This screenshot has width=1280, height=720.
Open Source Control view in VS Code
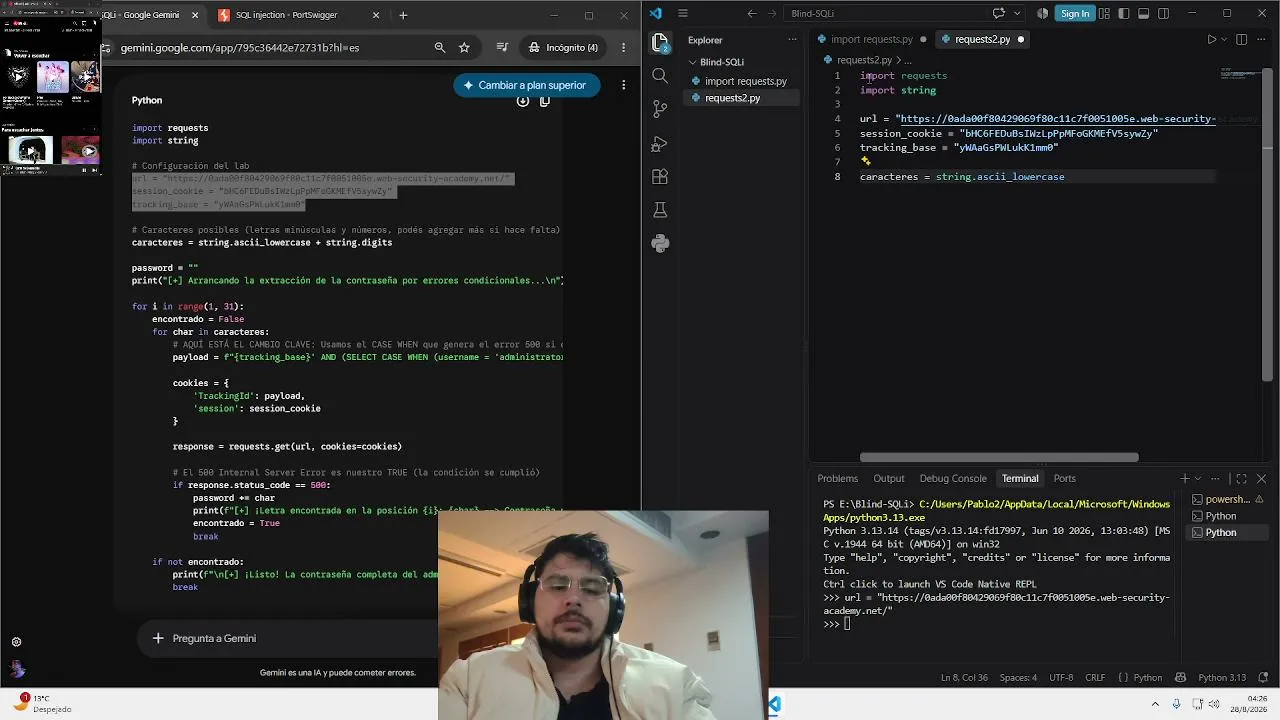660,109
